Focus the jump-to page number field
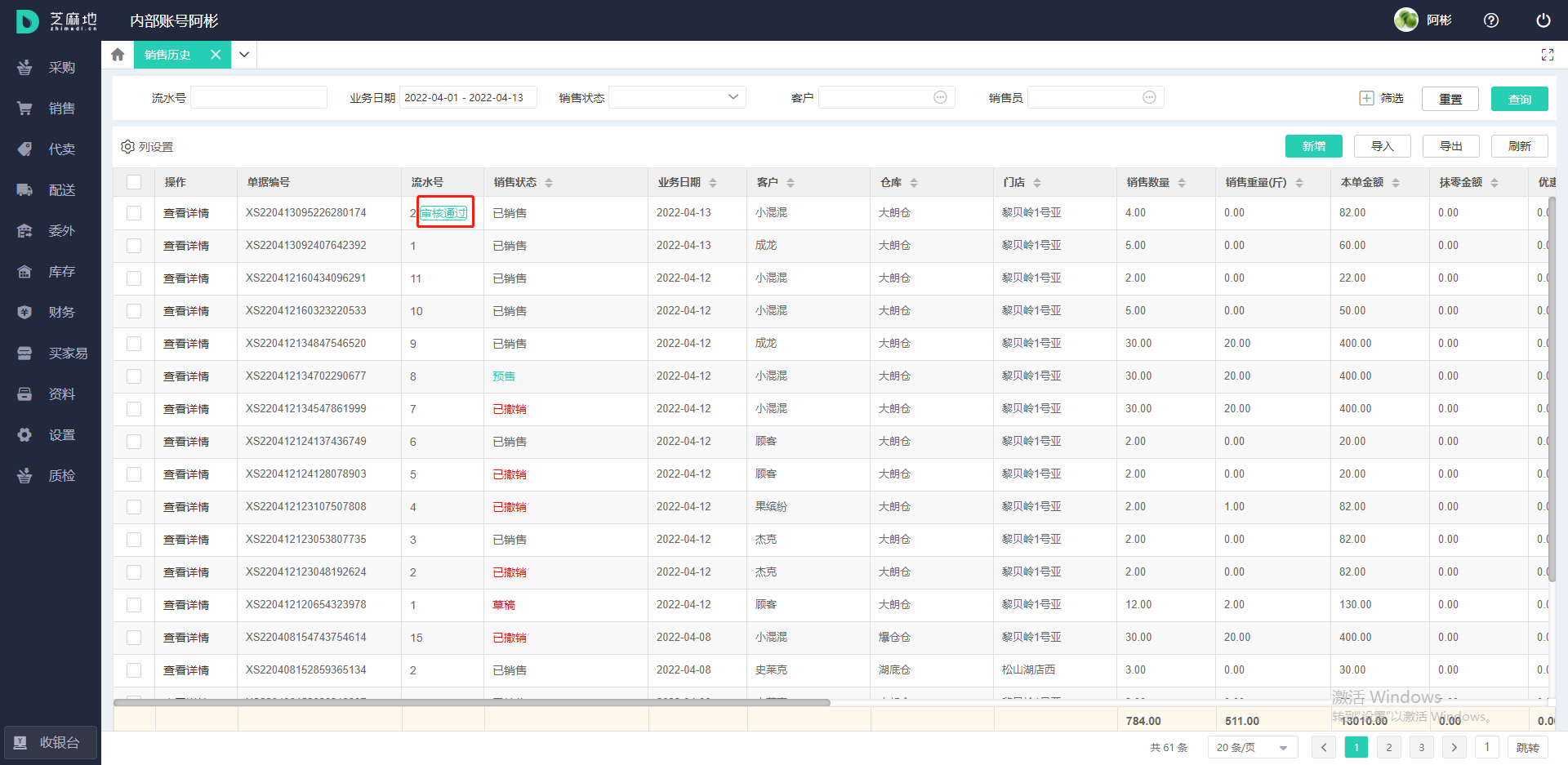1568x765 pixels. [x=1487, y=748]
